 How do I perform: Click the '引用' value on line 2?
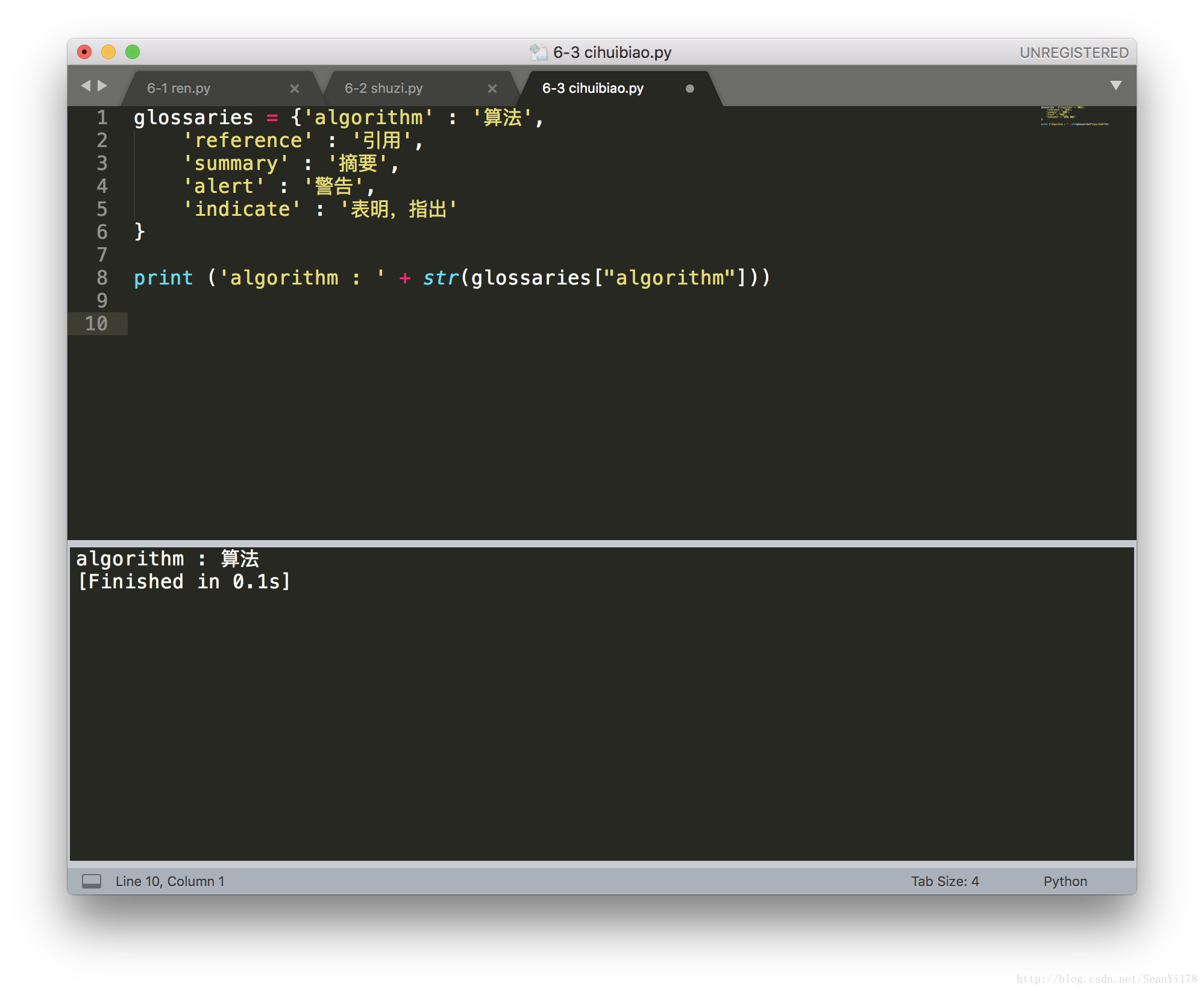coord(381,140)
